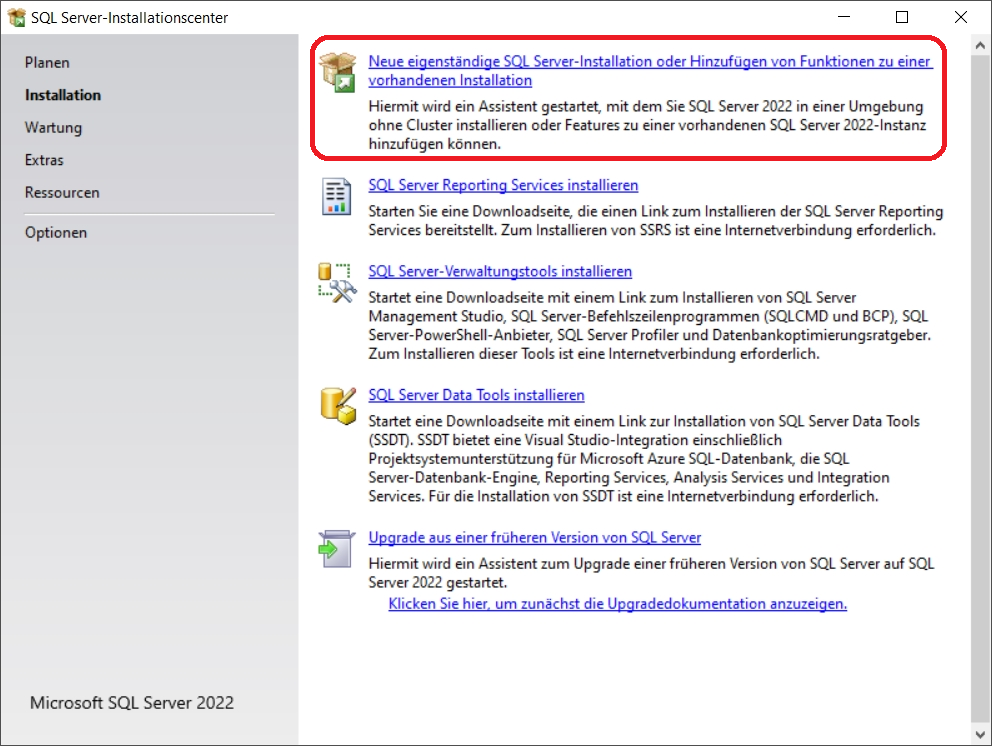The height and width of the screenshot is (746, 992).
Task: Go to the Ressourcen section
Action: tap(62, 192)
